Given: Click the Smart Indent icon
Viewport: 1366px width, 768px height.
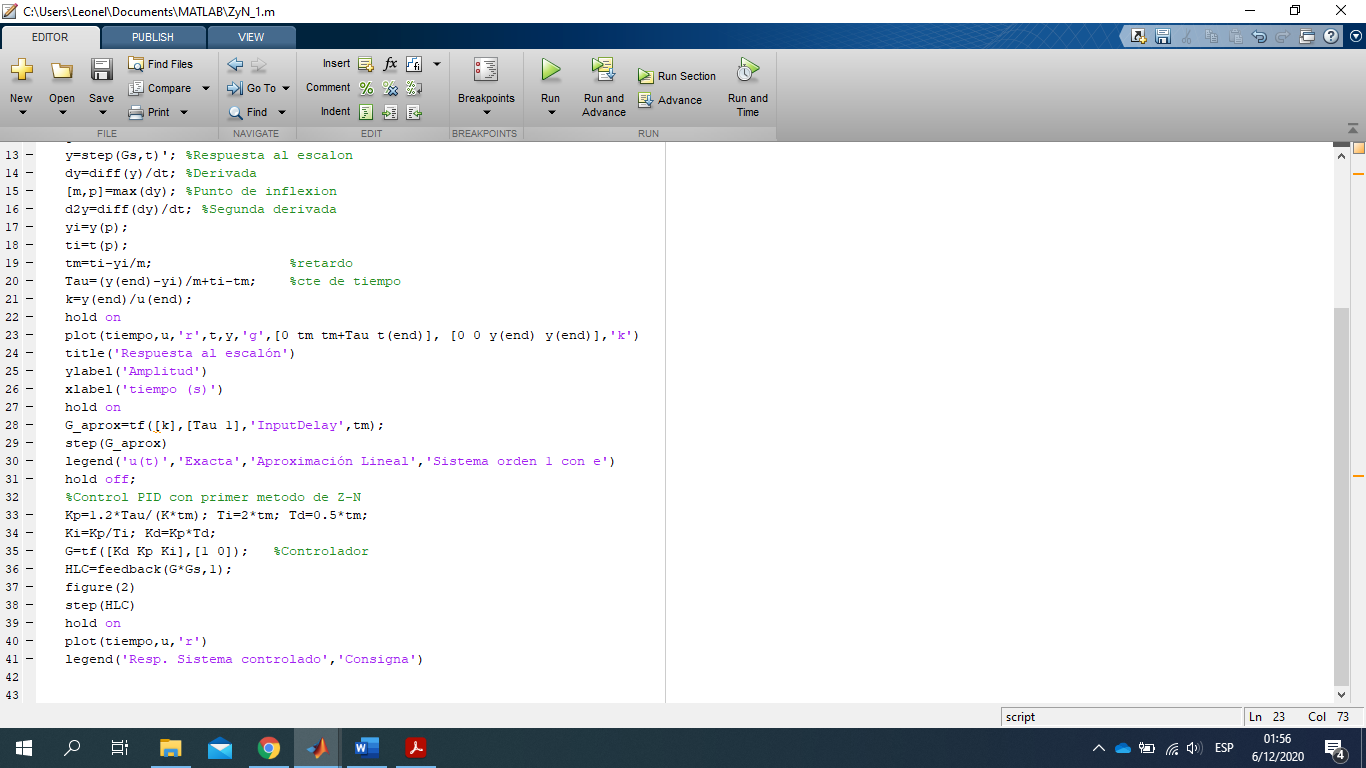Looking at the screenshot, I should tap(366, 112).
